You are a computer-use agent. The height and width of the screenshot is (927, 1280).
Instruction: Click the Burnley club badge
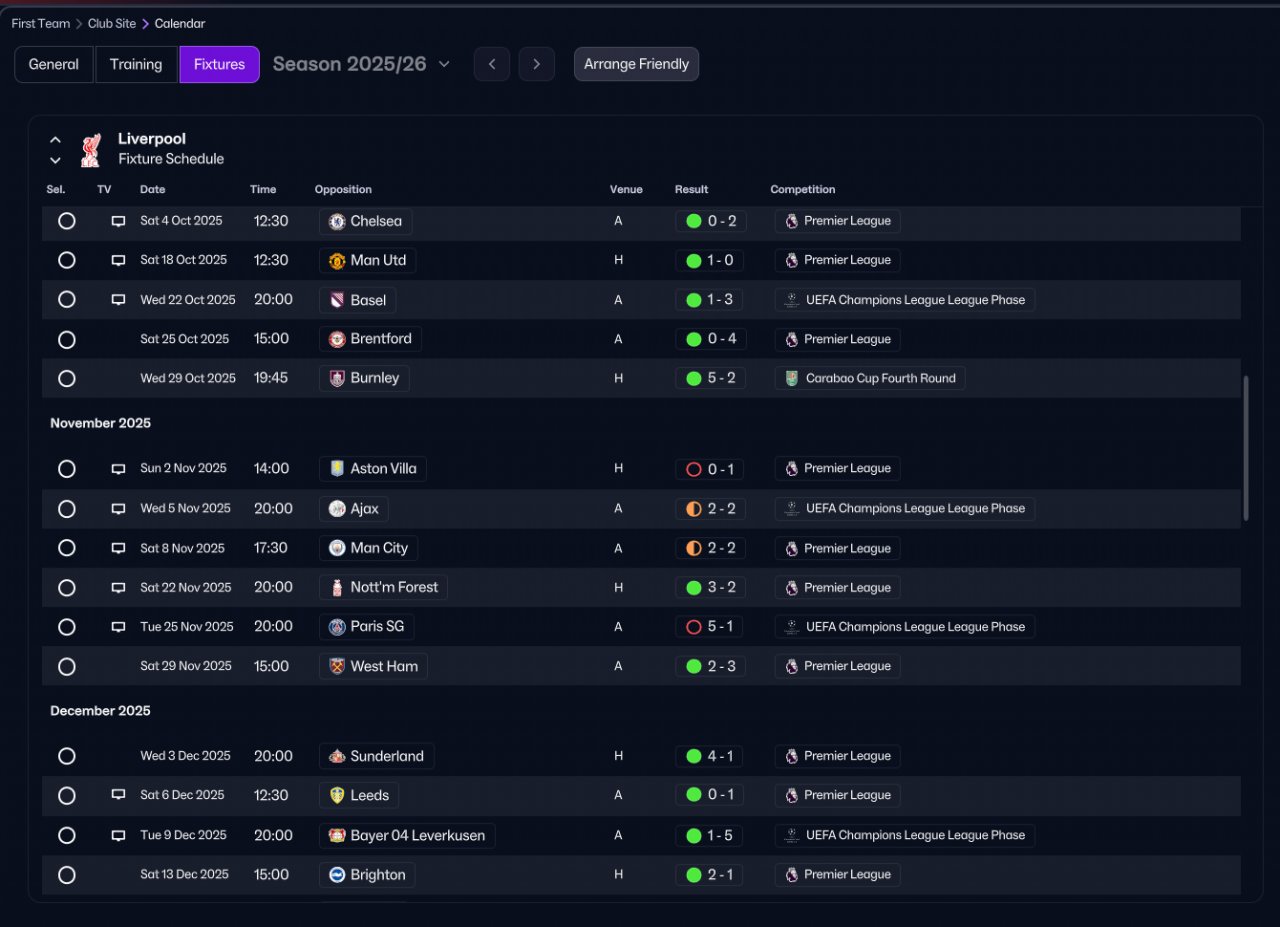point(337,378)
